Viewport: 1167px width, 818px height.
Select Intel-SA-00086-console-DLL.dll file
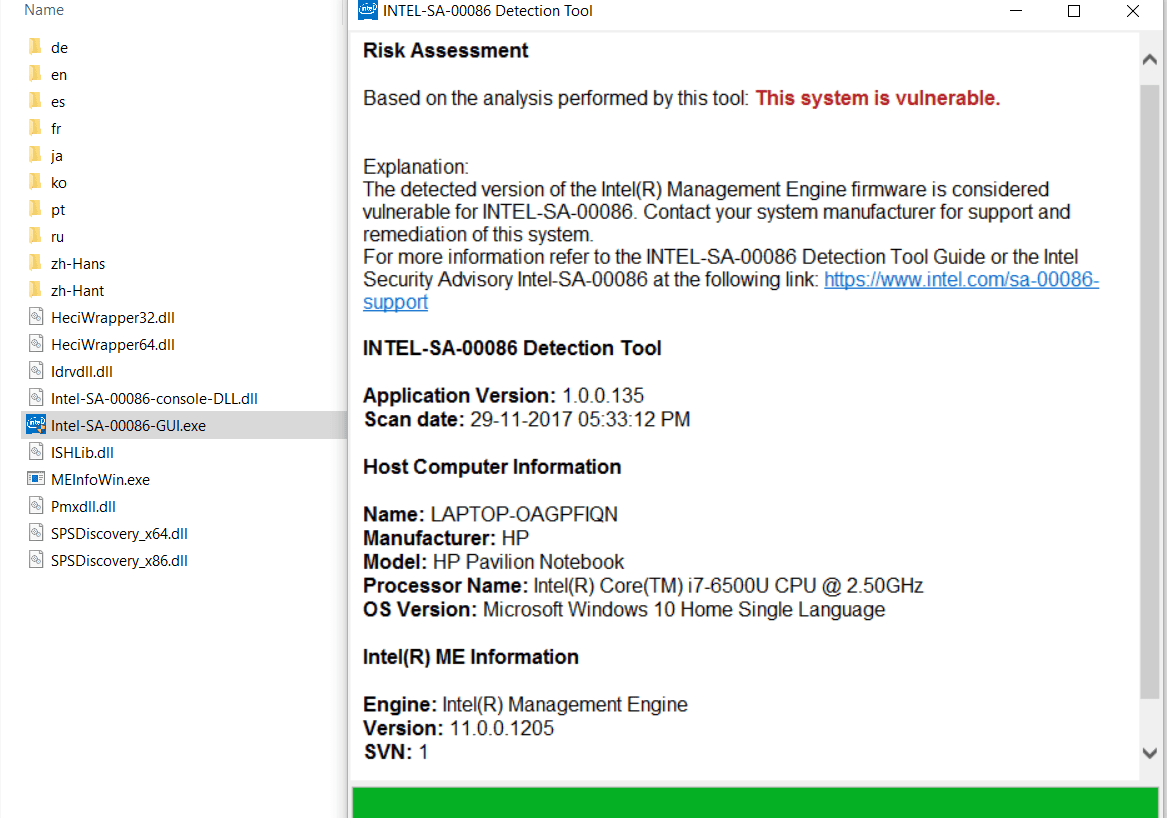pyautogui.click(x=154, y=398)
